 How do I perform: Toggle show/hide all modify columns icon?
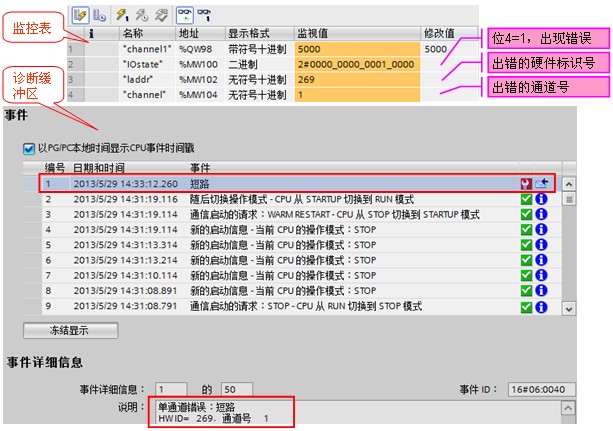click(81, 16)
